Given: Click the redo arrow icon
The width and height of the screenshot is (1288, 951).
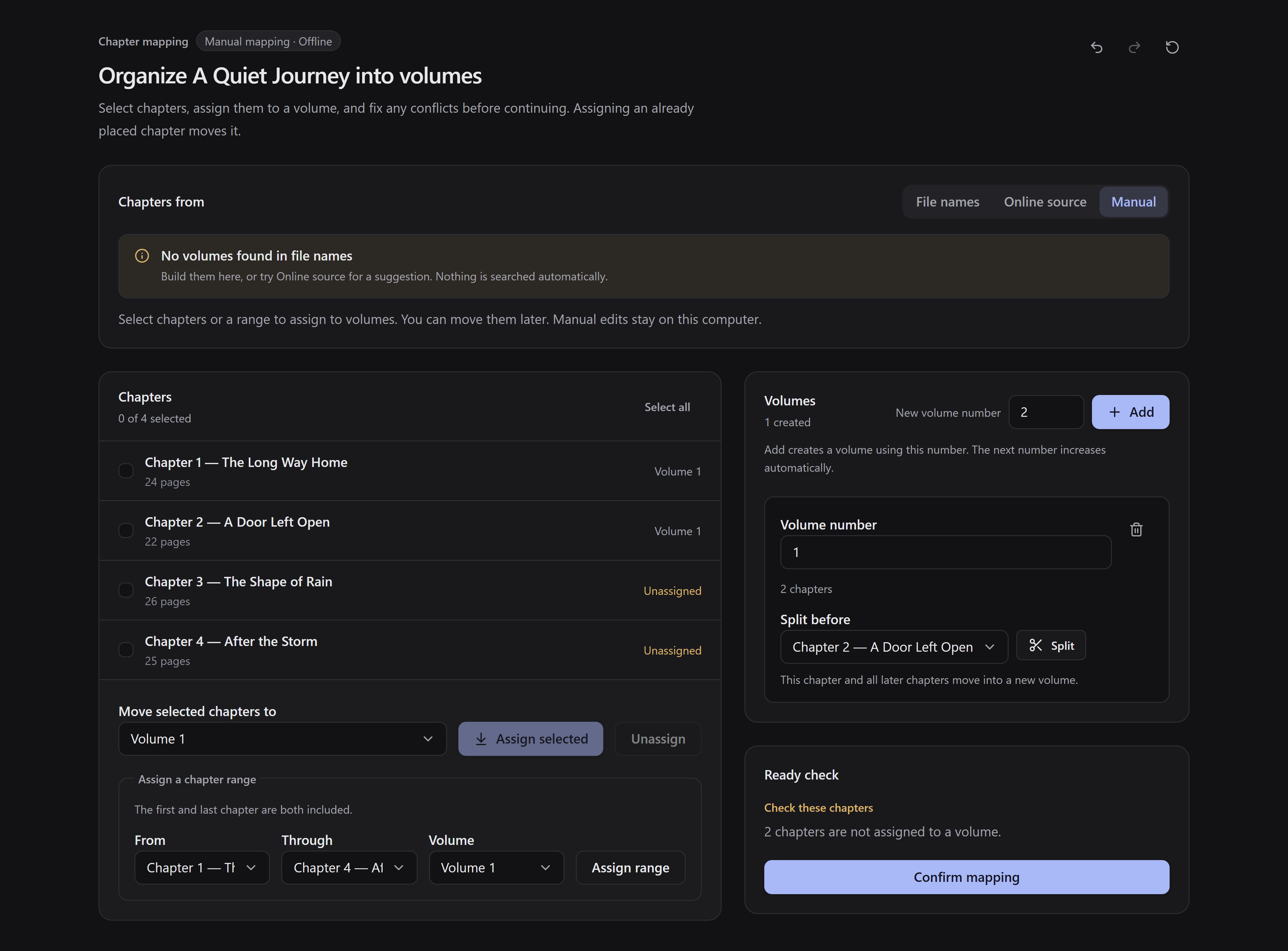Looking at the screenshot, I should (x=1134, y=47).
